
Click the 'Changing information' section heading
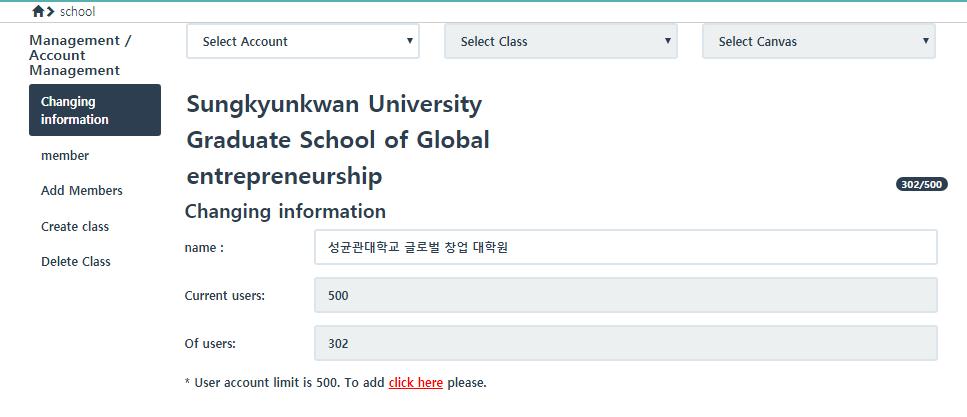point(286,212)
